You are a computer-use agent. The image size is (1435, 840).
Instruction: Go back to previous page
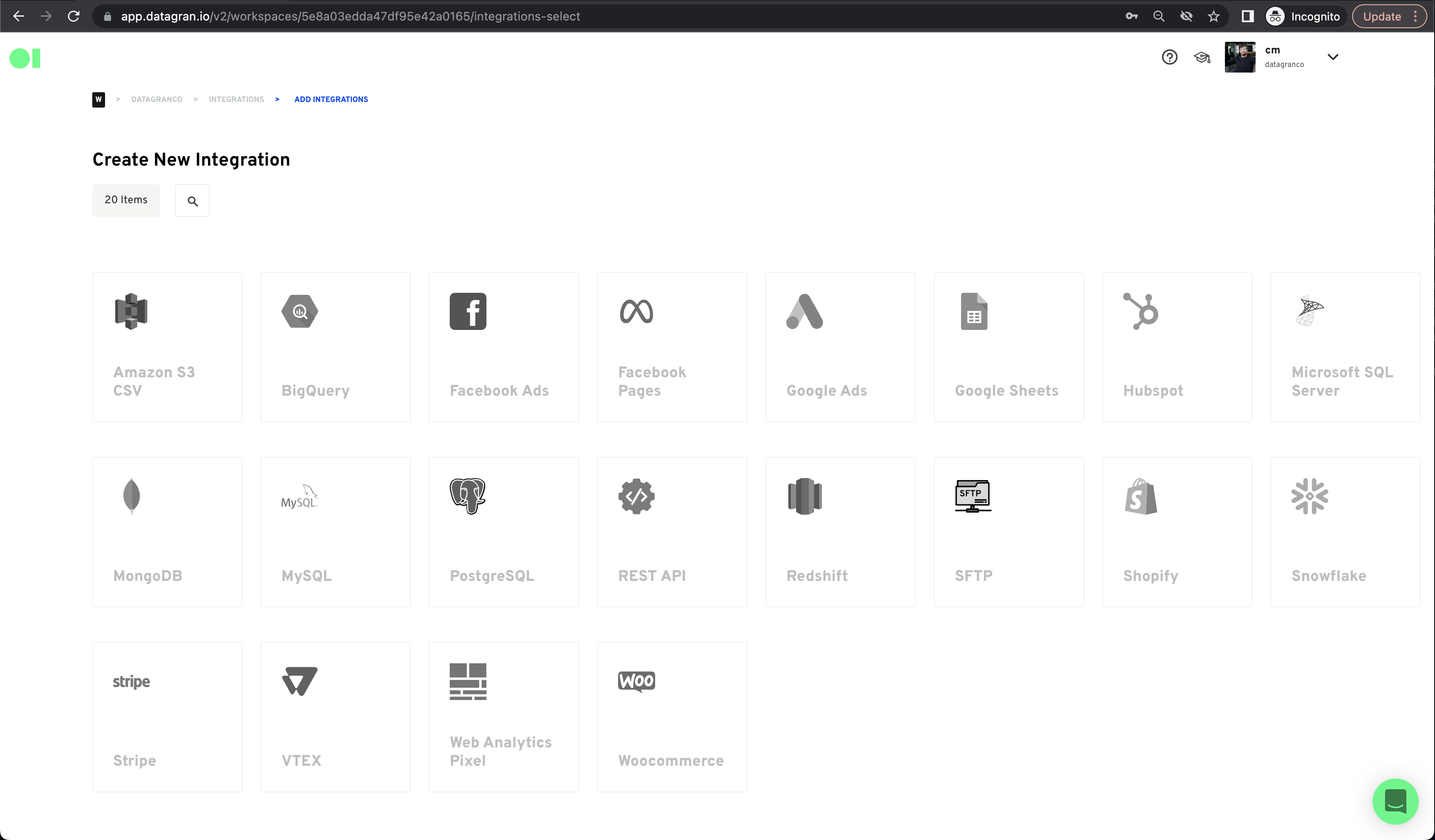(19, 17)
